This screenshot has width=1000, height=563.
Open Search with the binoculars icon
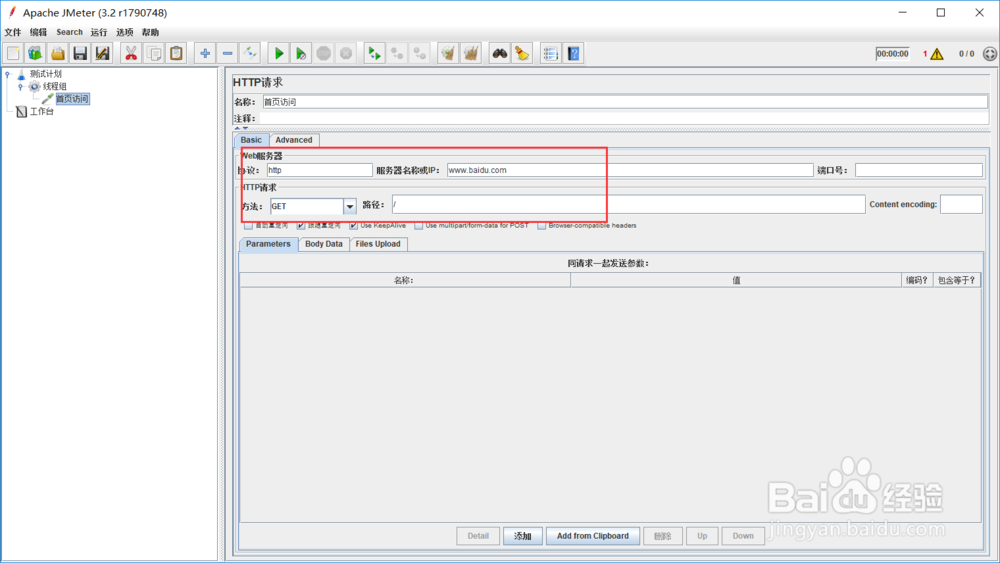coord(499,54)
